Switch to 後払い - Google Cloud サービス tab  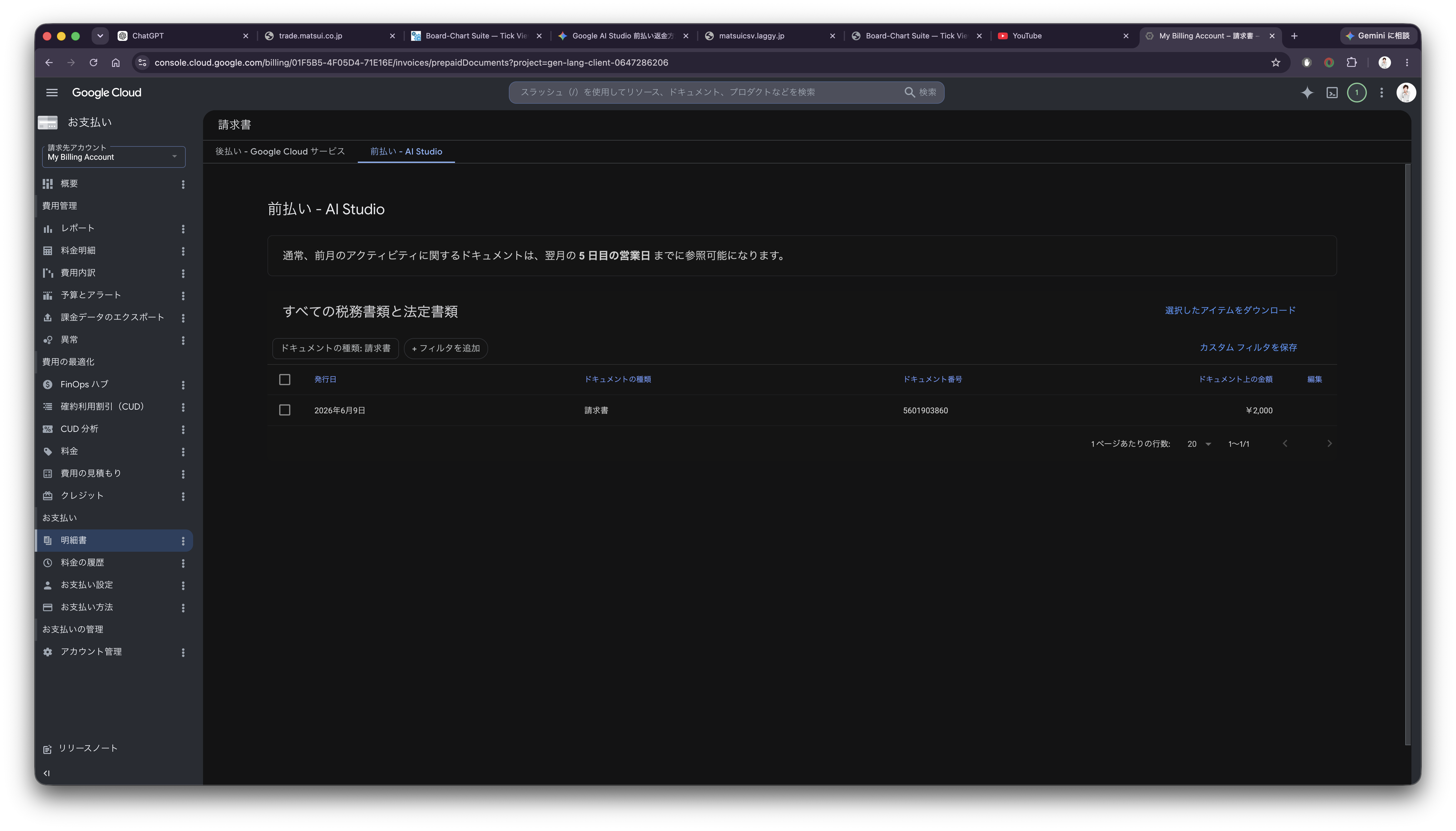[280, 151]
